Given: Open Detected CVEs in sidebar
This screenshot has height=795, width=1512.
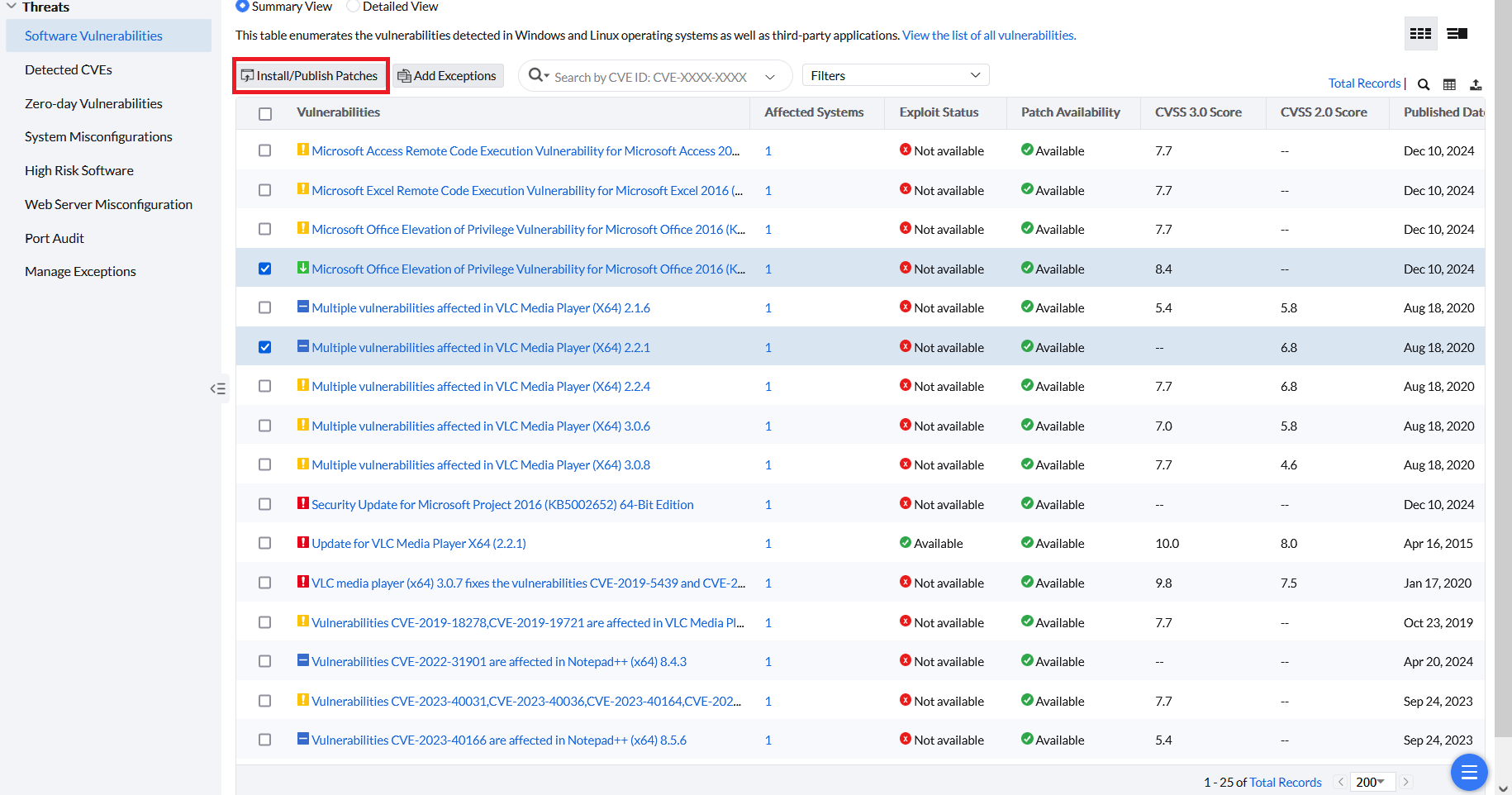Looking at the screenshot, I should [x=69, y=69].
